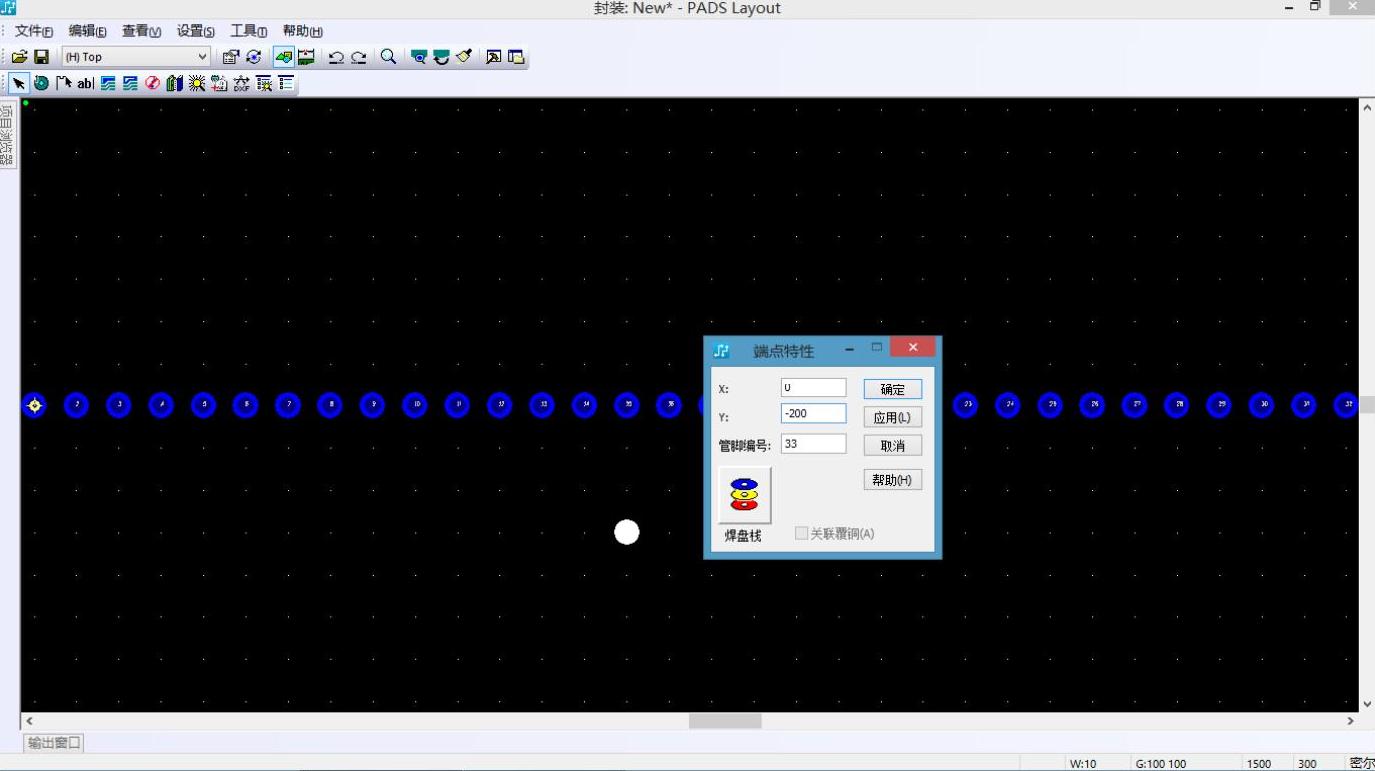
Task: Click the Open file folder icon
Action: point(19,57)
